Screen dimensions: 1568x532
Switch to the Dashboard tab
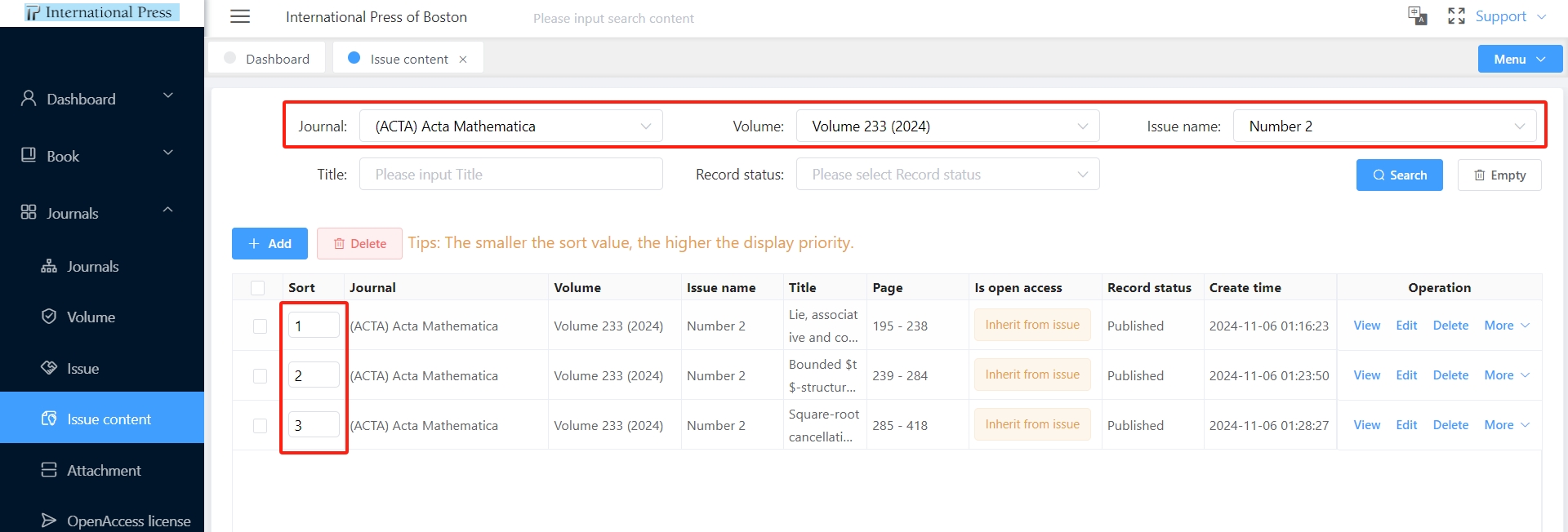pyautogui.click(x=267, y=59)
